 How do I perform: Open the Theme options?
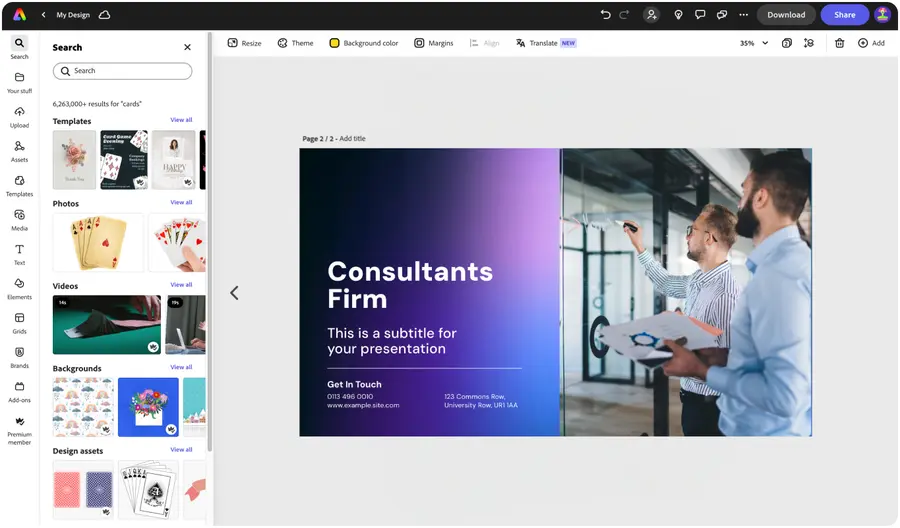click(296, 43)
